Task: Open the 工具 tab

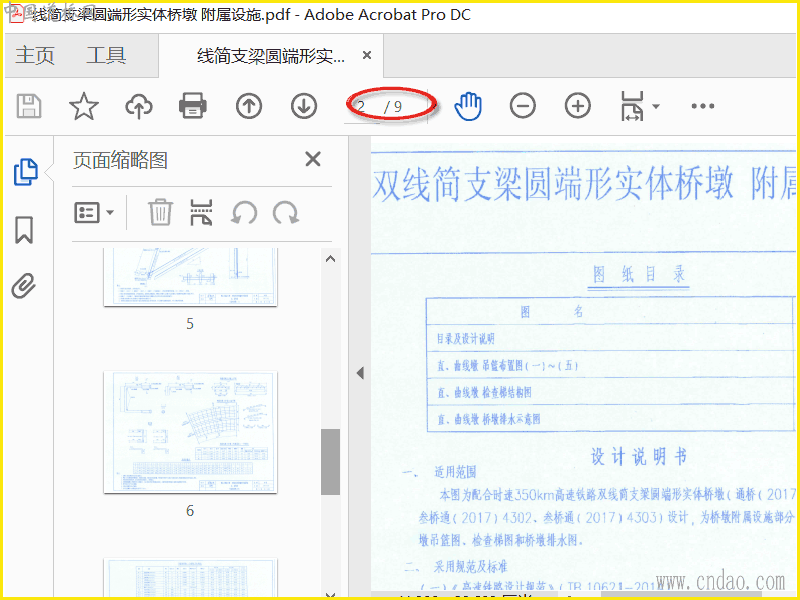Action: (x=106, y=55)
